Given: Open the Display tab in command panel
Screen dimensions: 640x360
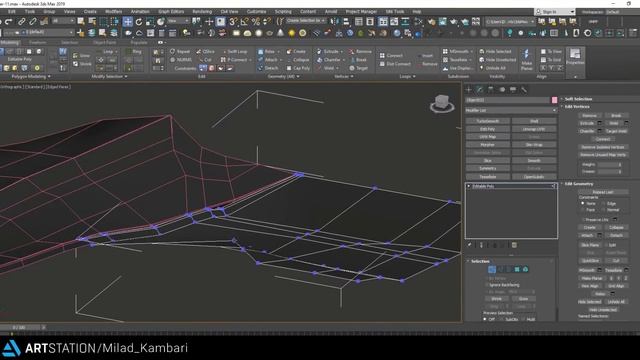Looking at the screenshot, I should pos(513,89).
